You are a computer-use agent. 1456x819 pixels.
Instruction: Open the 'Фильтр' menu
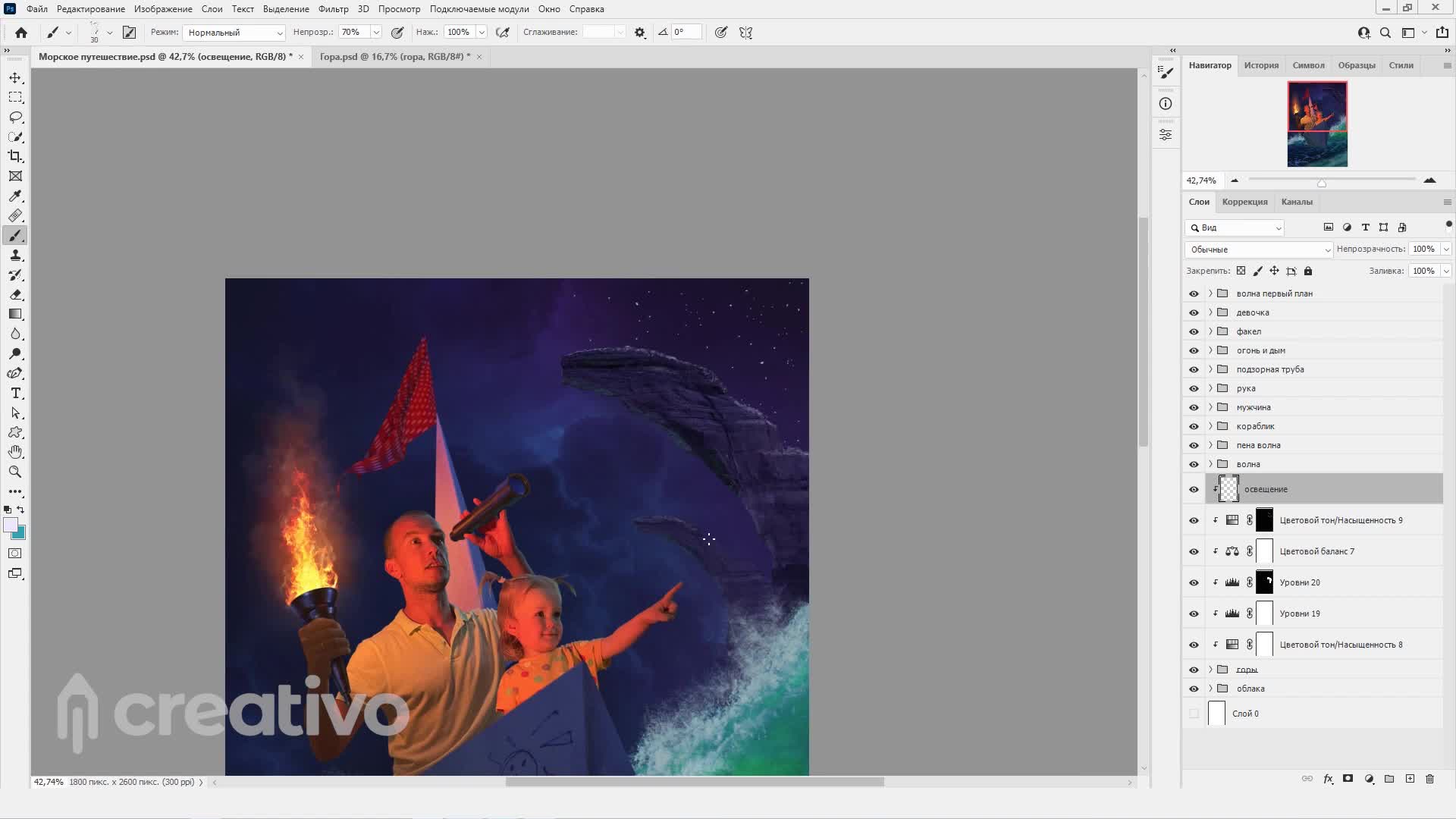point(333,9)
